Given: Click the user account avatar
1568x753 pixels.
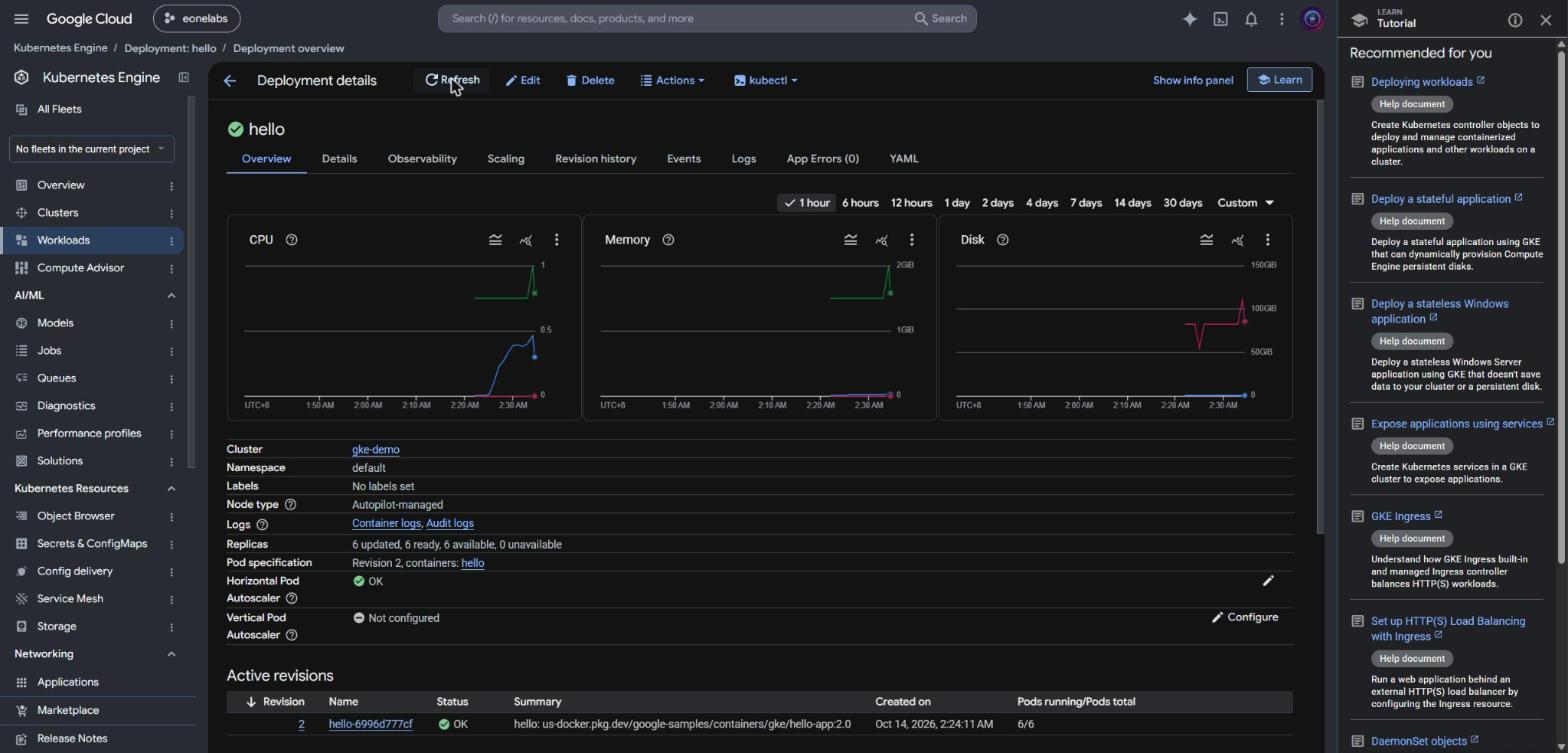Looking at the screenshot, I should click(1312, 19).
